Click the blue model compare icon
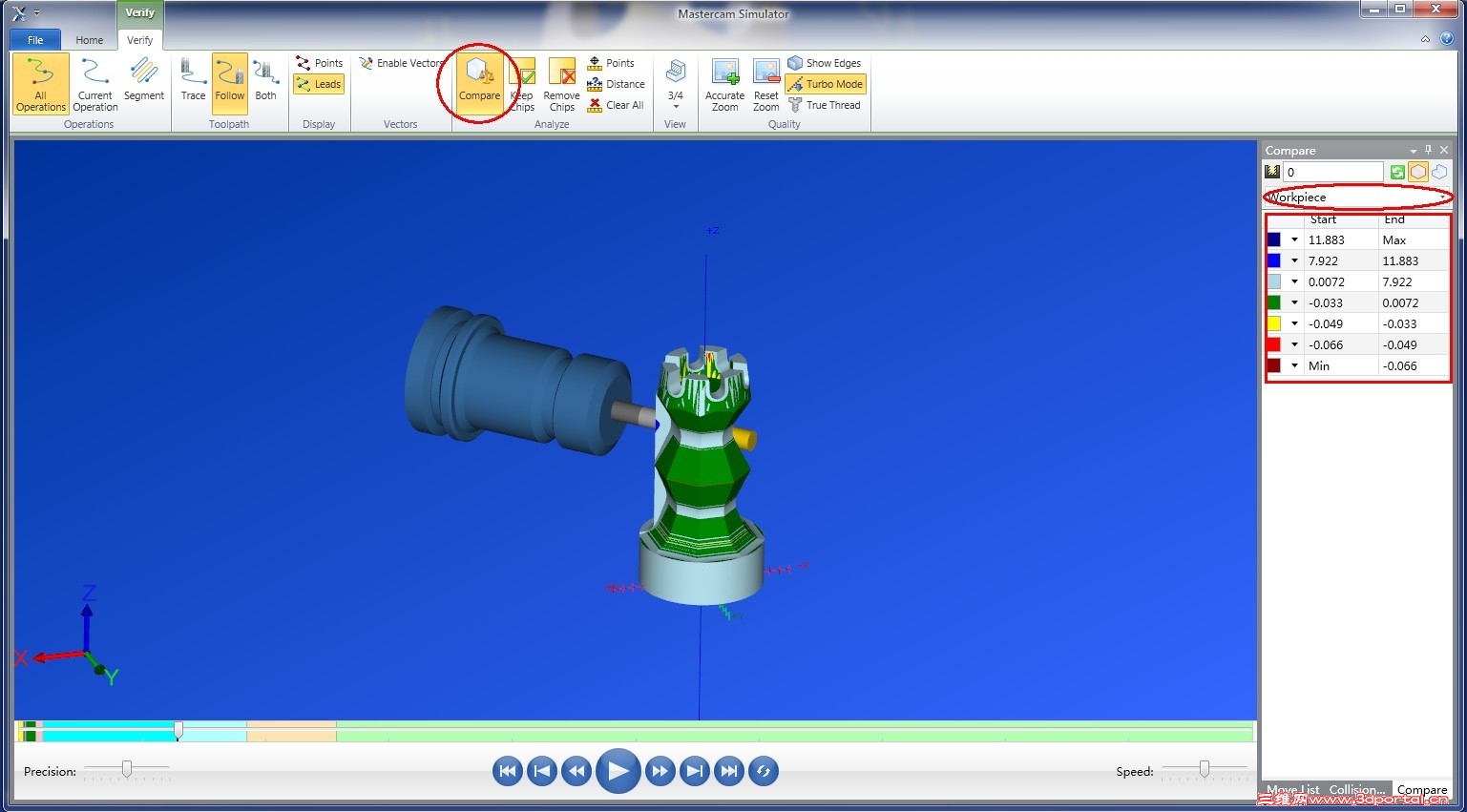Viewport: 1467px width, 812px height. click(1439, 172)
